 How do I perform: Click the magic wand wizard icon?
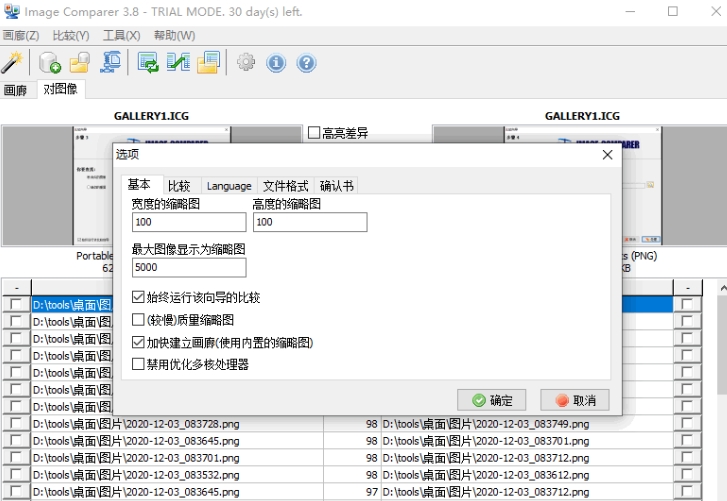point(13,63)
